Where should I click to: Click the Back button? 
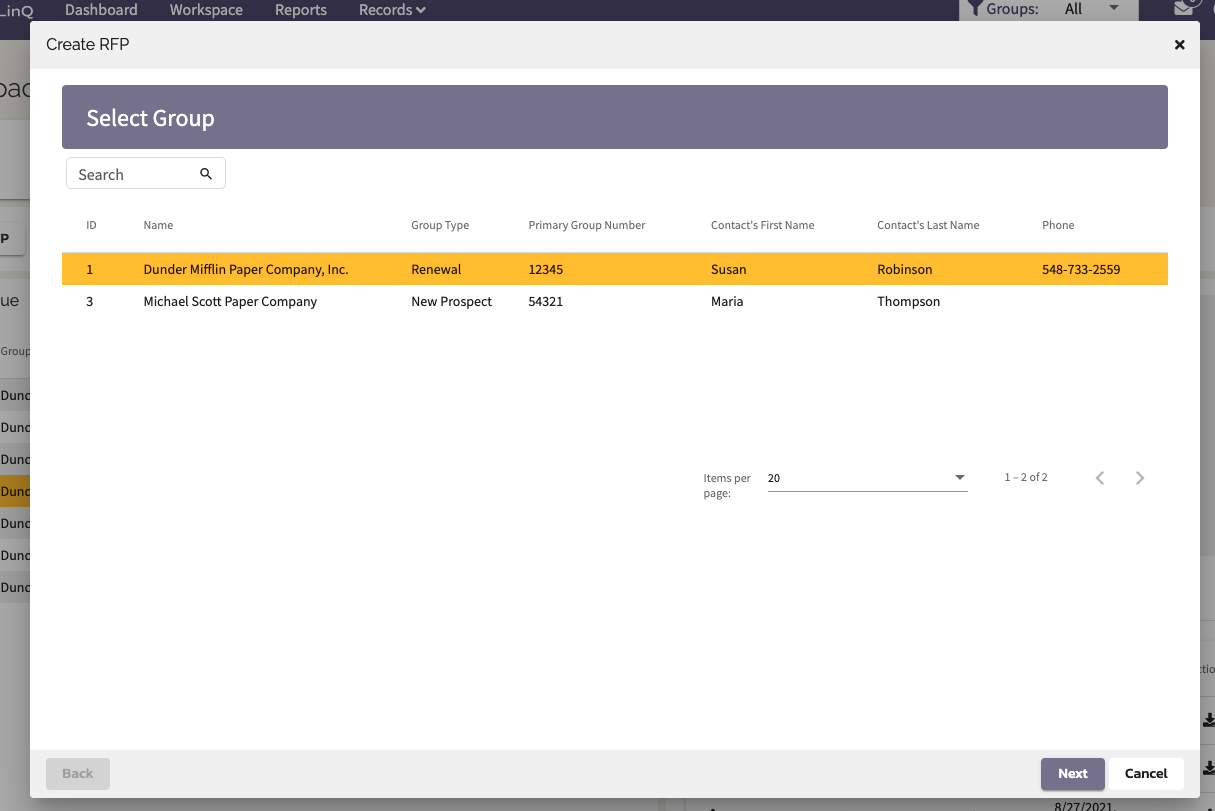tap(77, 773)
